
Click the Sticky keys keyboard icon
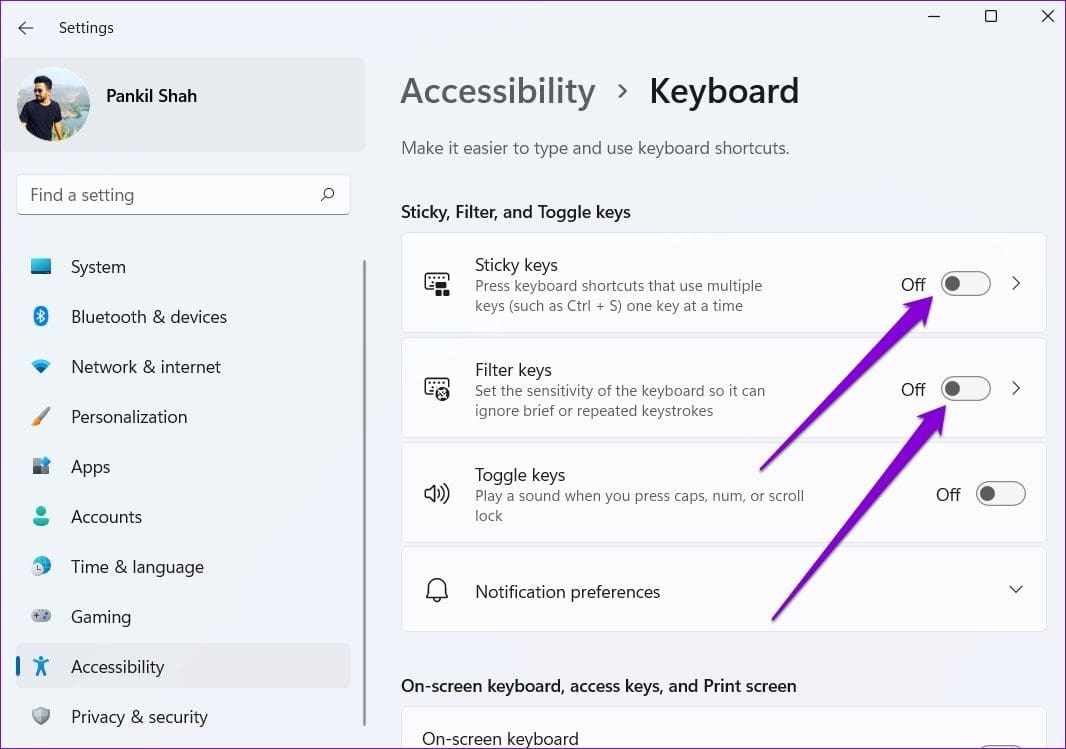[x=437, y=284]
